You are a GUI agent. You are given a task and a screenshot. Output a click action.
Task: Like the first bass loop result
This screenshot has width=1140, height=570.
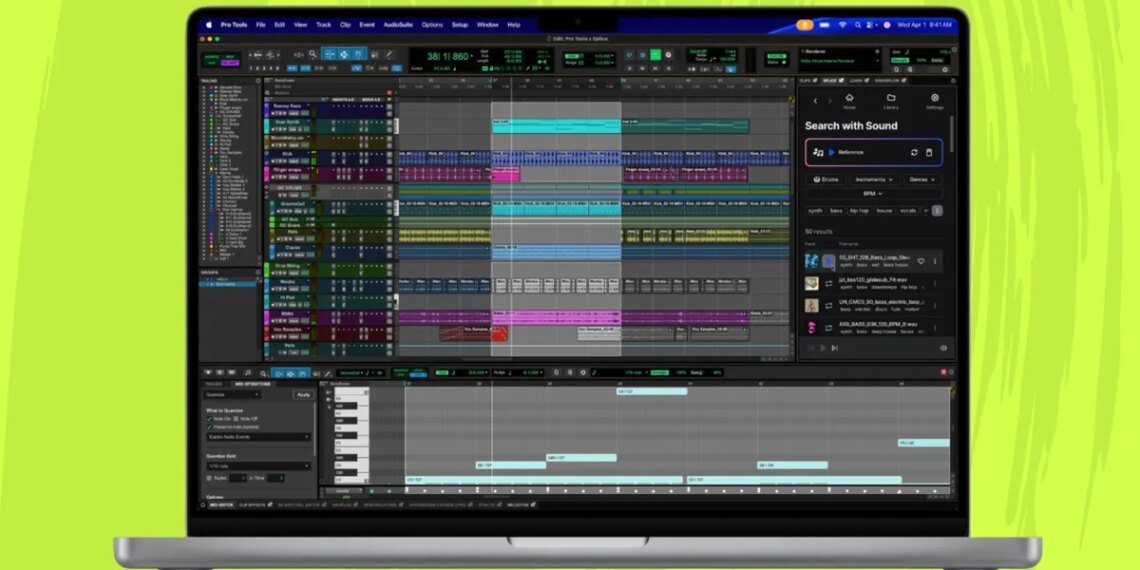(921, 261)
